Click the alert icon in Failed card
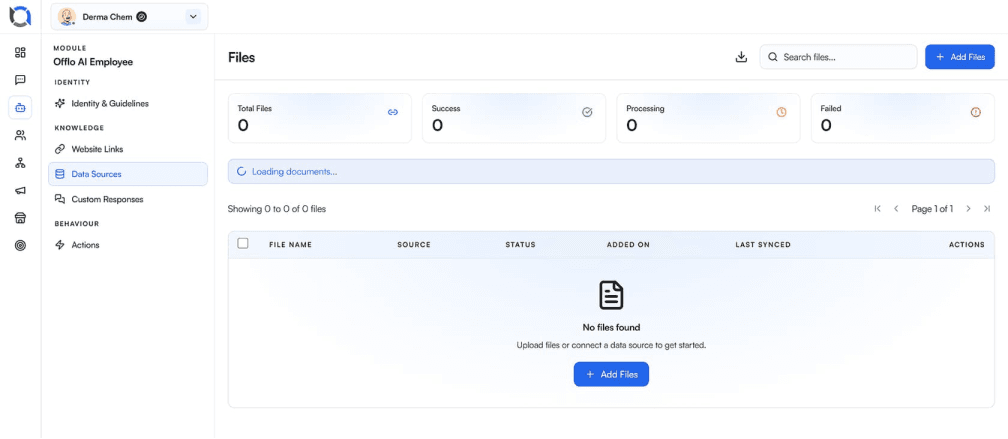1008x439 pixels. [x=975, y=112]
